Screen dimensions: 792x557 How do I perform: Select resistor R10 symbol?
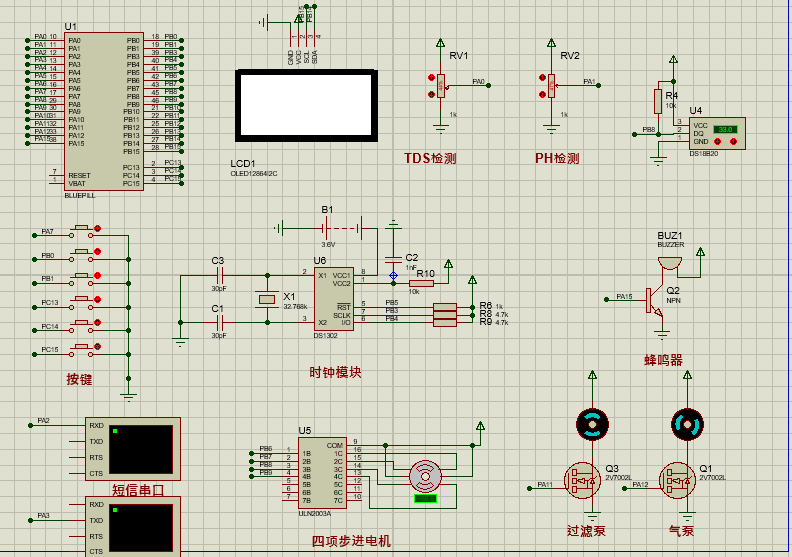(421, 284)
